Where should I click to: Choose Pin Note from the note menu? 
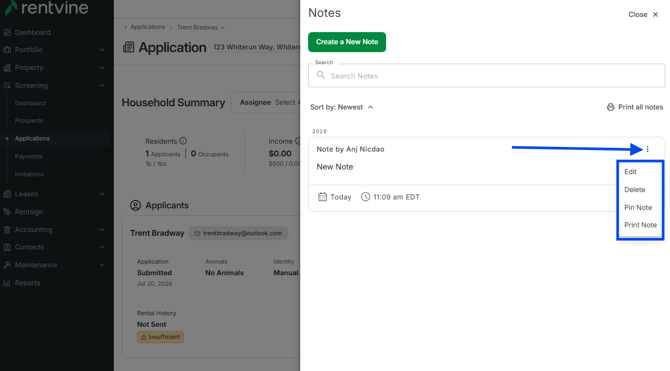[638, 207]
